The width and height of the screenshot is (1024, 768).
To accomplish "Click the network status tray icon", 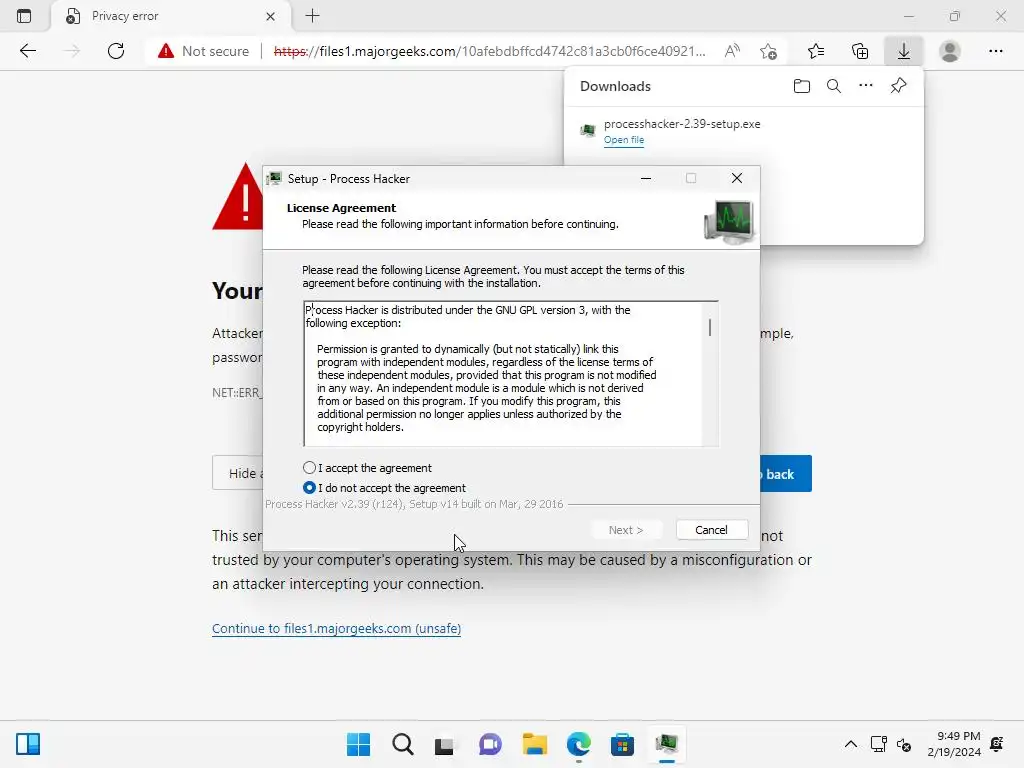I will pyautogui.click(x=878, y=744).
